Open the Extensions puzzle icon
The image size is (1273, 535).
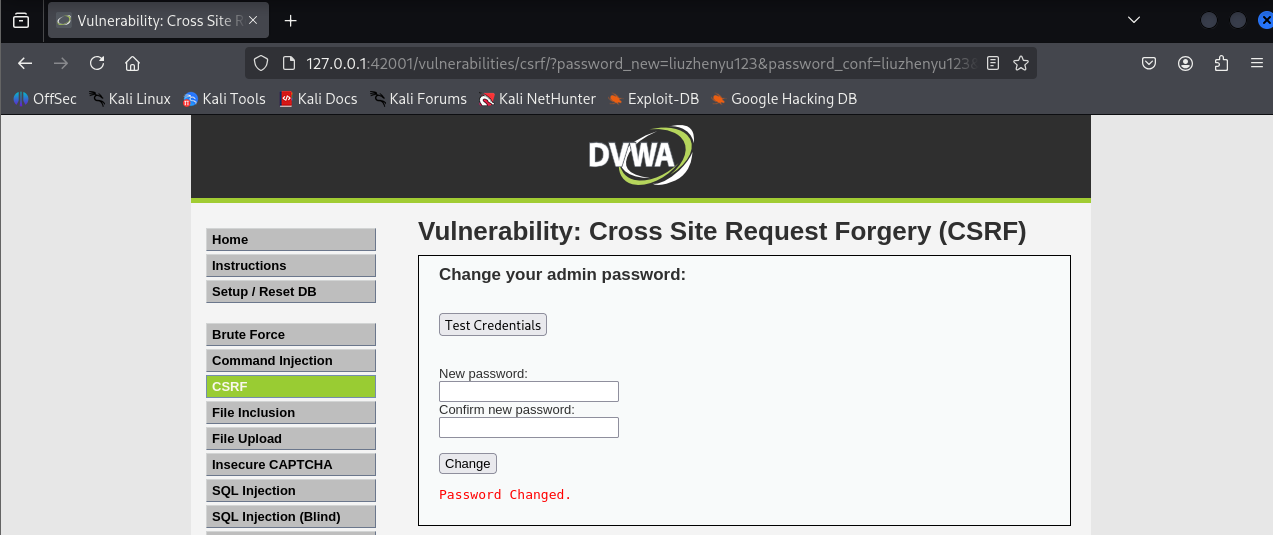pyautogui.click(x=1221, y=63)
